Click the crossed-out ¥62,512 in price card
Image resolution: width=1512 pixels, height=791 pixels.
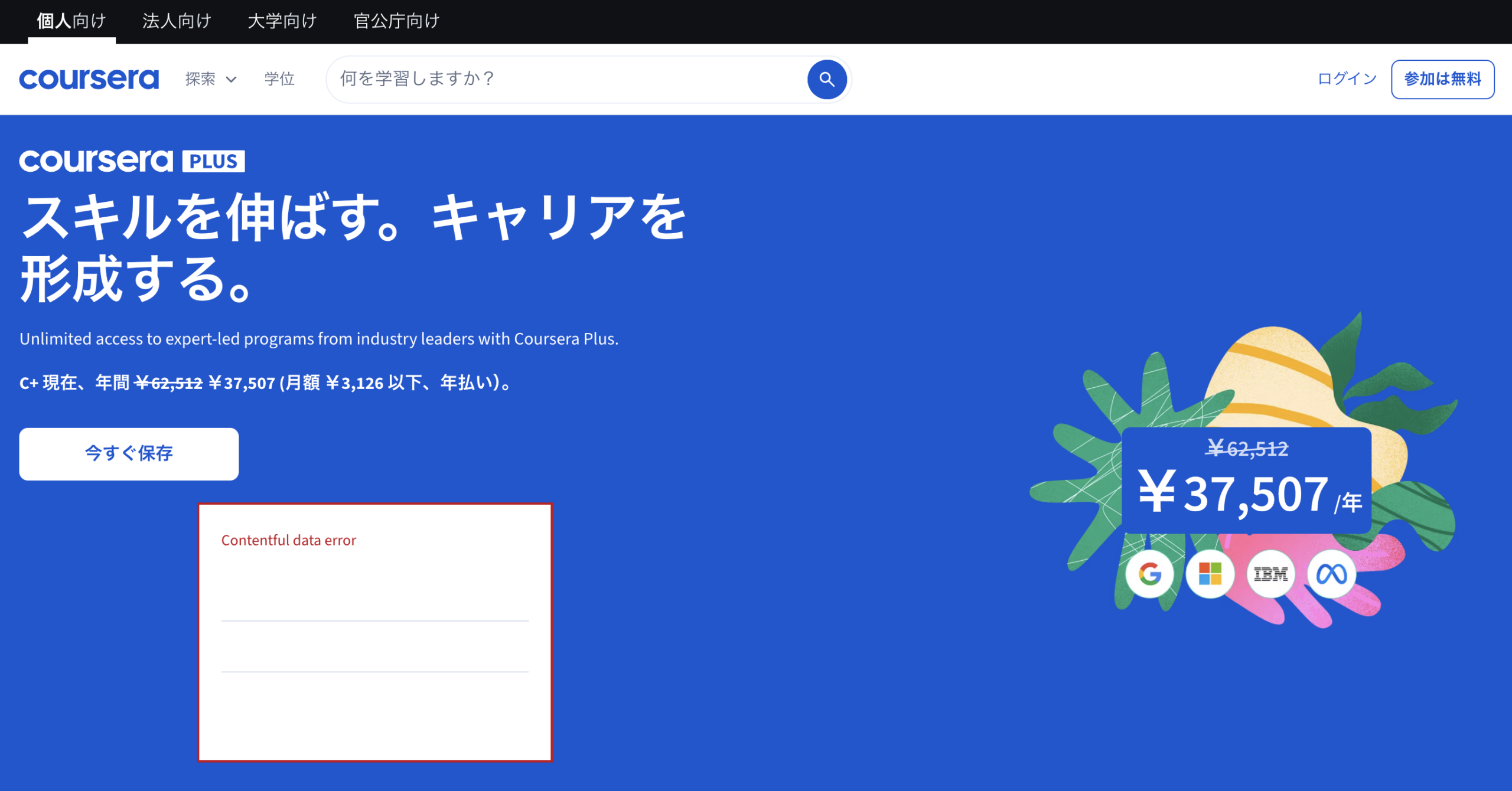tap(1246, 449)
